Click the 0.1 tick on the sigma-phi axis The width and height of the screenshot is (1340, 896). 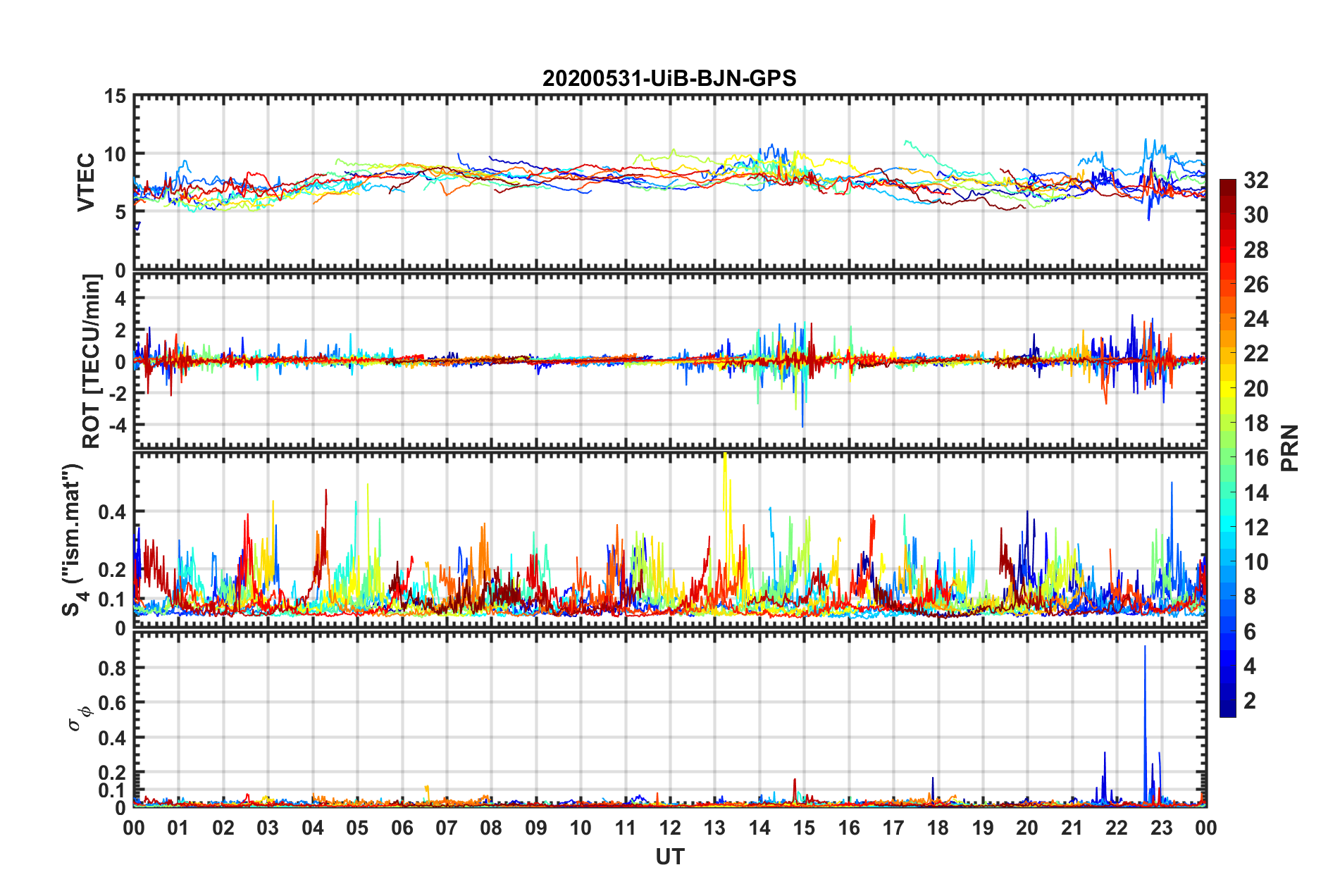point(113,790)
